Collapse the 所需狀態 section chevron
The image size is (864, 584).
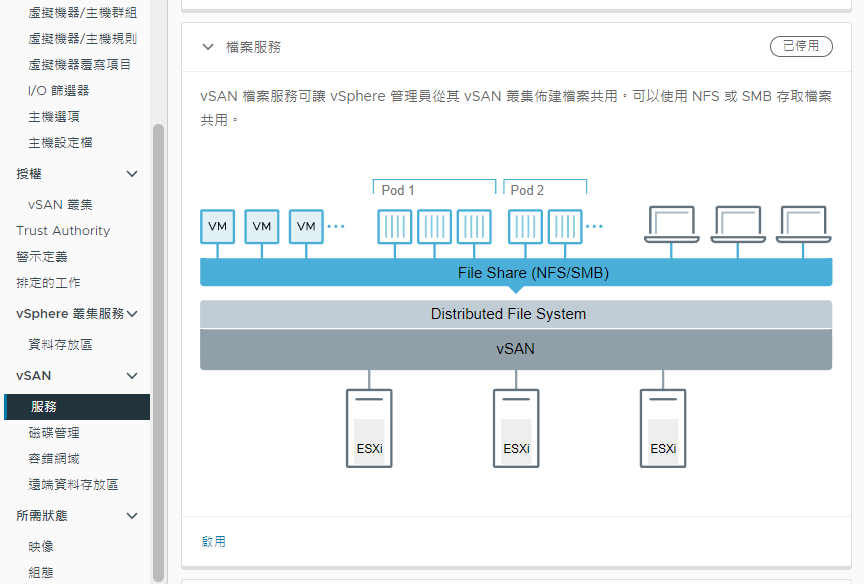pos(132,516)
